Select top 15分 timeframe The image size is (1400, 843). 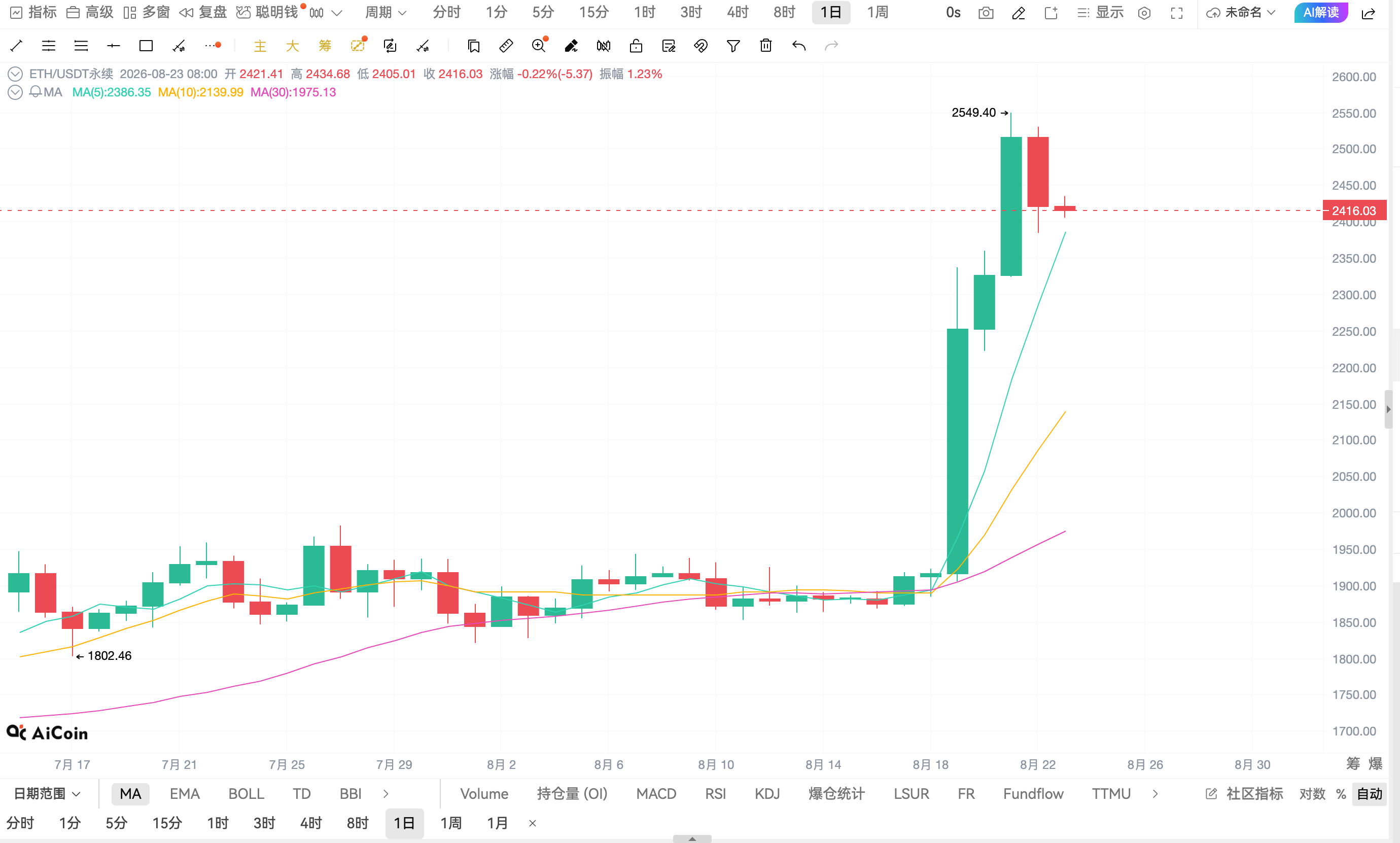(x=593, y=13)
